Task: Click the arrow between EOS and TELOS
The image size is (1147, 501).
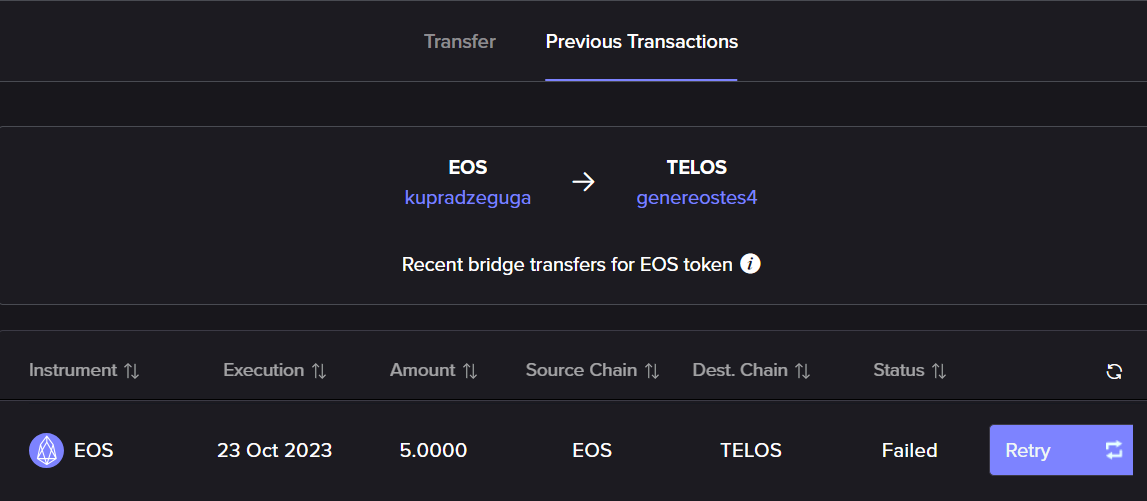Action: pos(583,182)
